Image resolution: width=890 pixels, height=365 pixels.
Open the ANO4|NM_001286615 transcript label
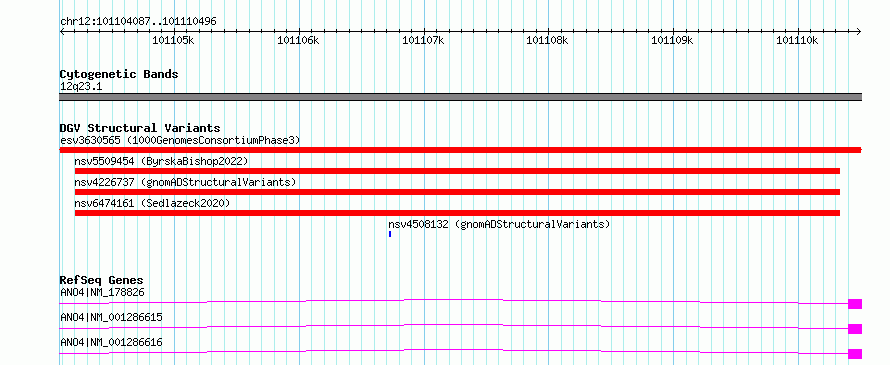pos(111,317)
